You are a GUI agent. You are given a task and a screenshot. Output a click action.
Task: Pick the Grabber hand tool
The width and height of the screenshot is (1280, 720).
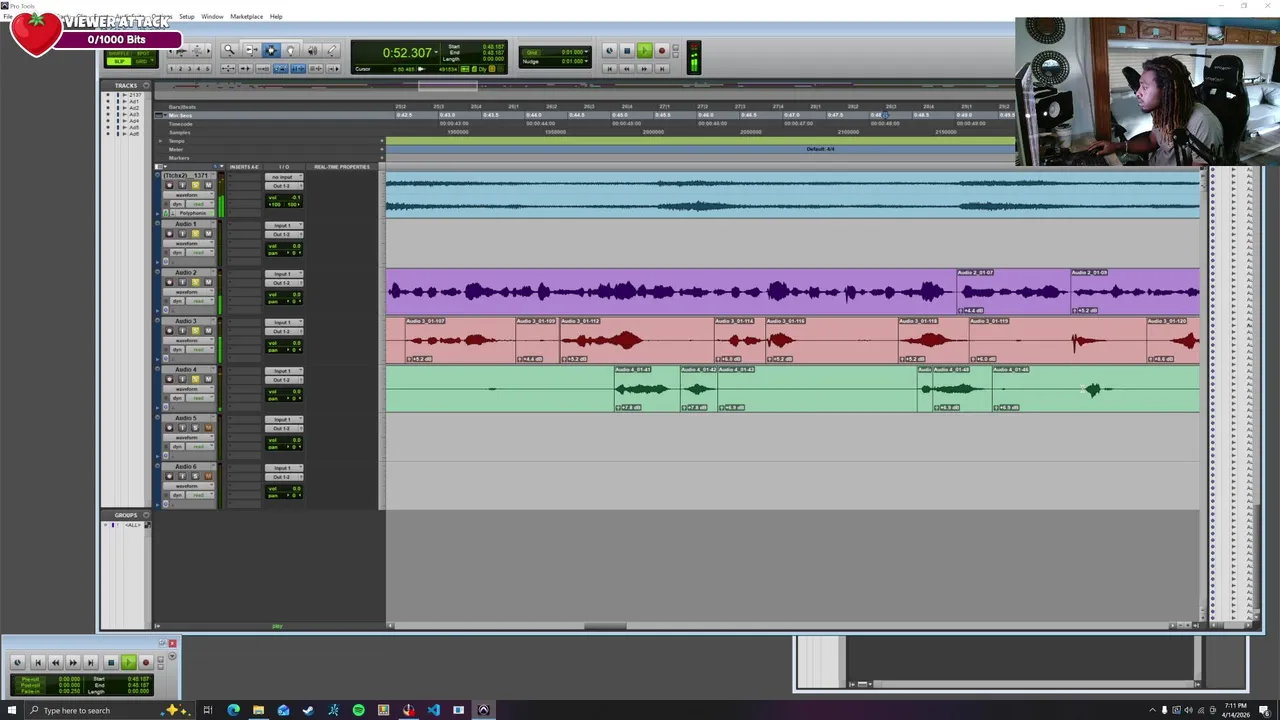tap(290, 50)
